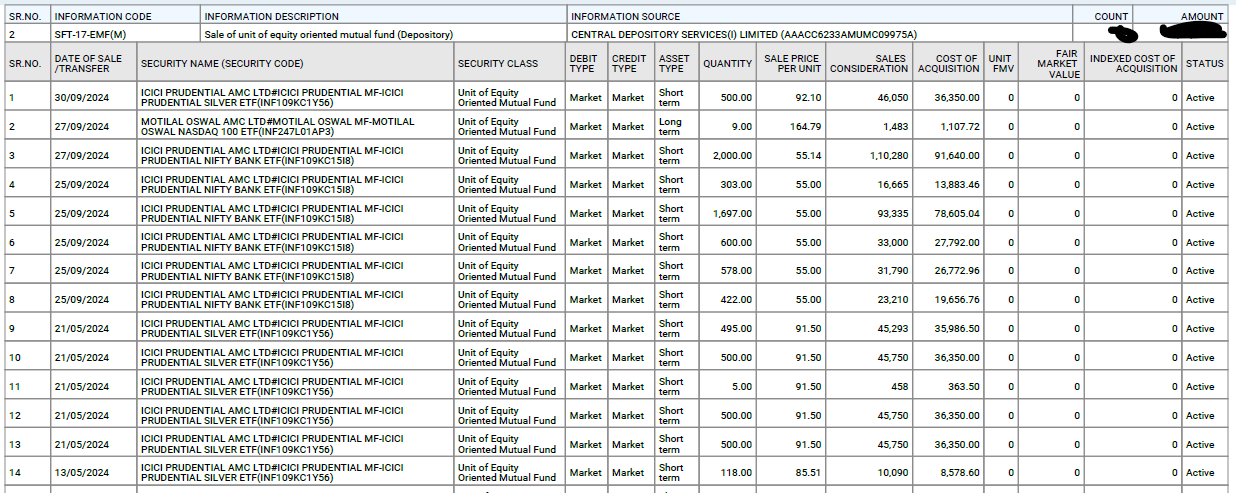Viewport: 1236px width, 493px height.
Task: Select sales consideration 1,10,280
Action: point(887,156)
